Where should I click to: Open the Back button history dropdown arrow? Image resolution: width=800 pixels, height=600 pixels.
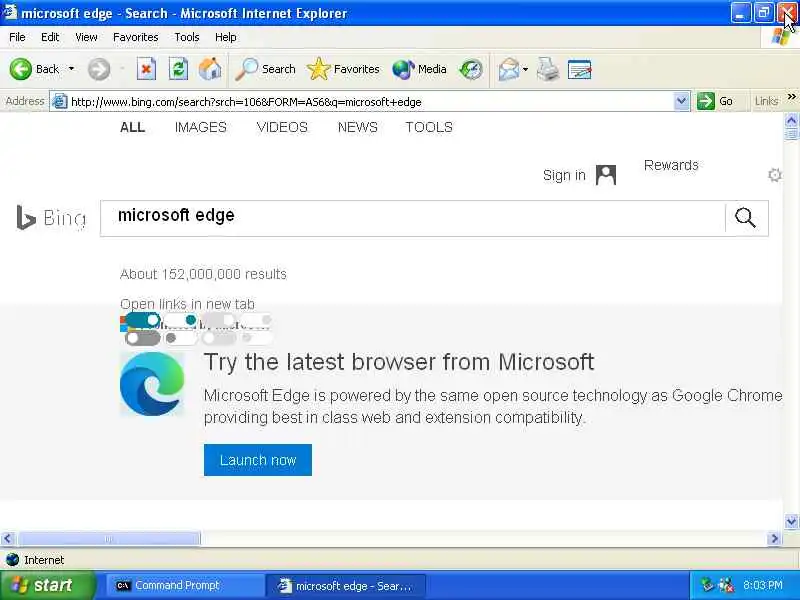[71, 69]
